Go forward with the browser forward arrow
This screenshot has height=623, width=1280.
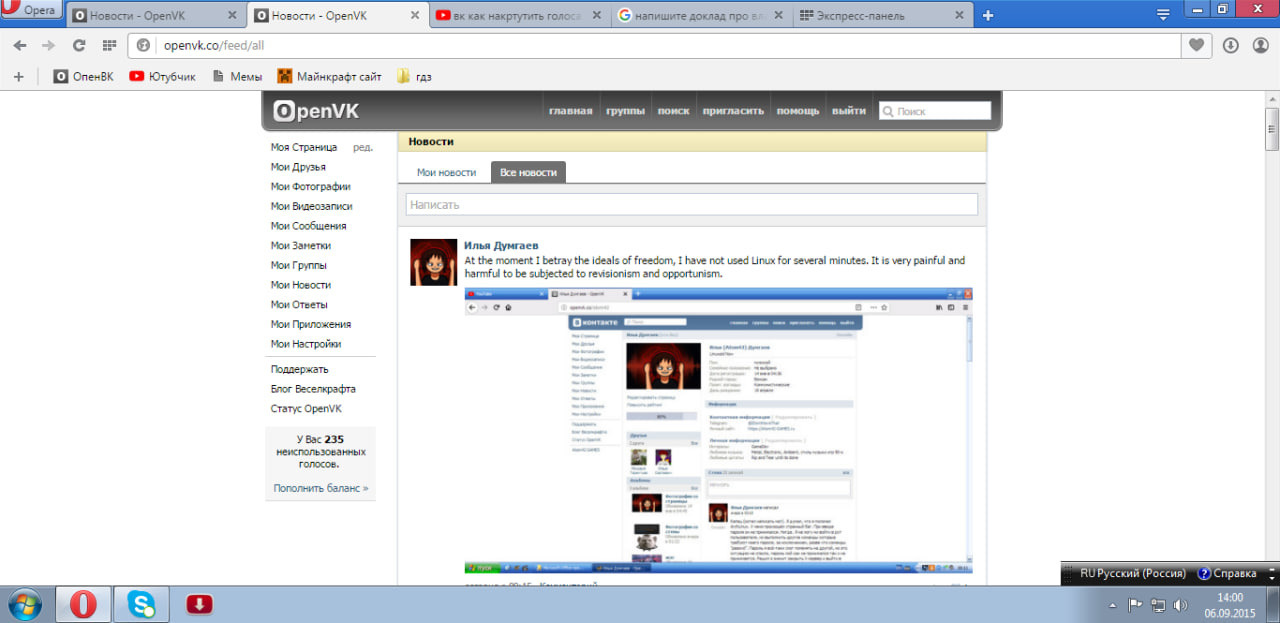48,46
